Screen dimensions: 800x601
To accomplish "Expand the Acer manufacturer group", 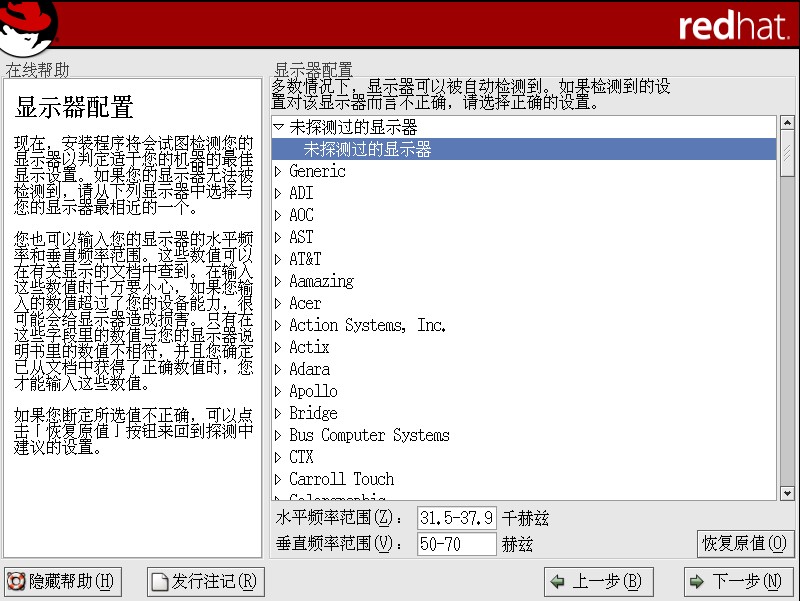I will [x=278, y=303].
